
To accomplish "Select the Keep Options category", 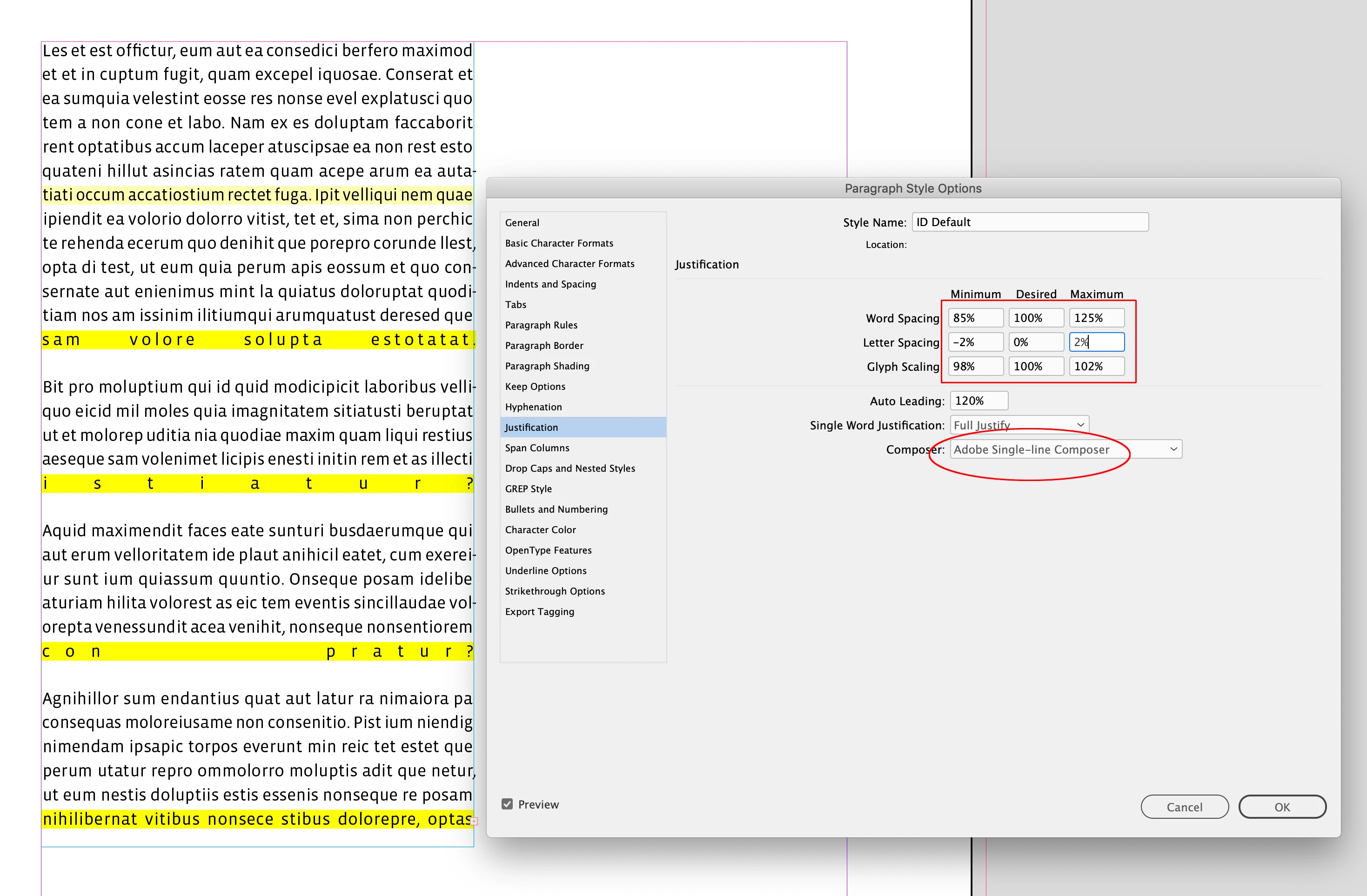I will pos(535,387).
